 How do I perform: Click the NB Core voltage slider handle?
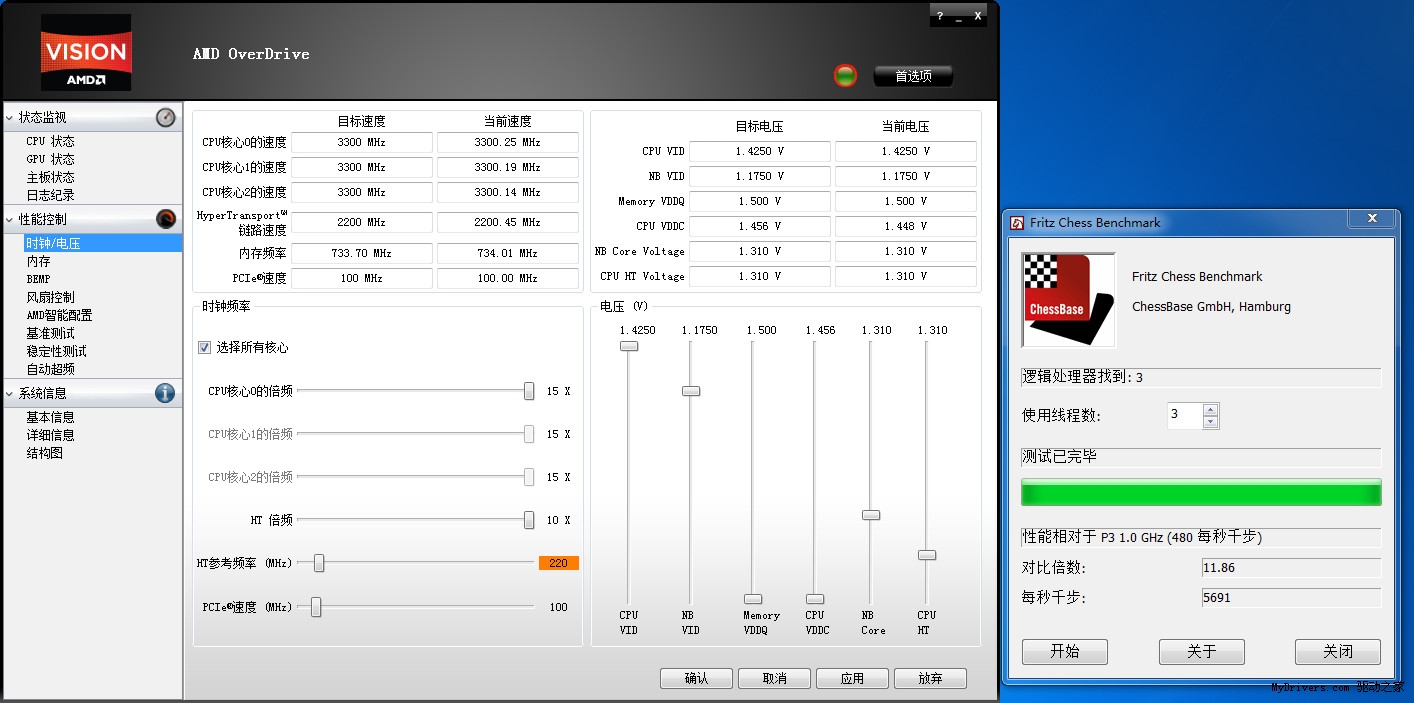pyautogui.click(x=871, y=515)
